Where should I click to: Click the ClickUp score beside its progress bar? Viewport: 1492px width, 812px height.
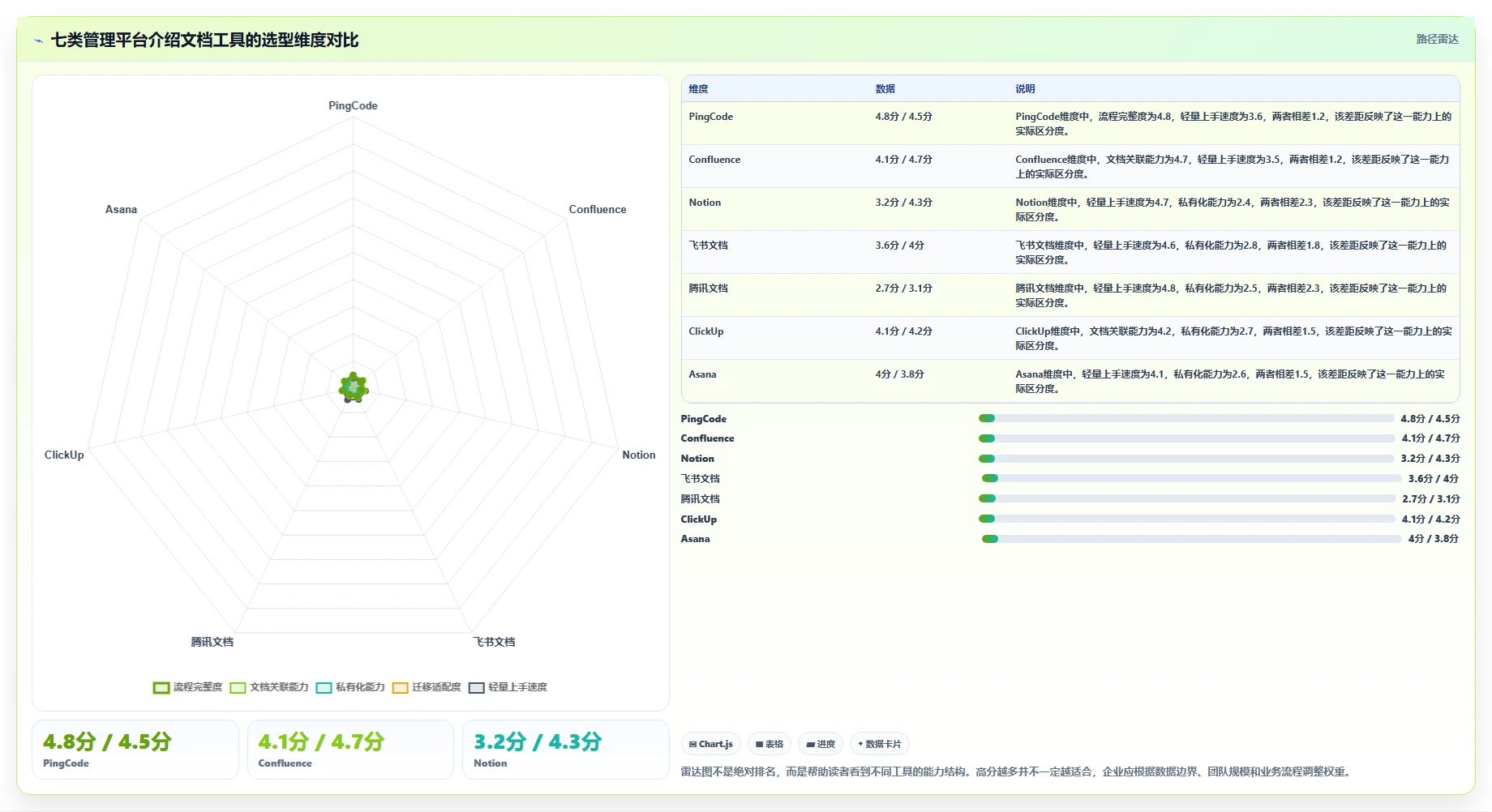(x=1430, y=519)
